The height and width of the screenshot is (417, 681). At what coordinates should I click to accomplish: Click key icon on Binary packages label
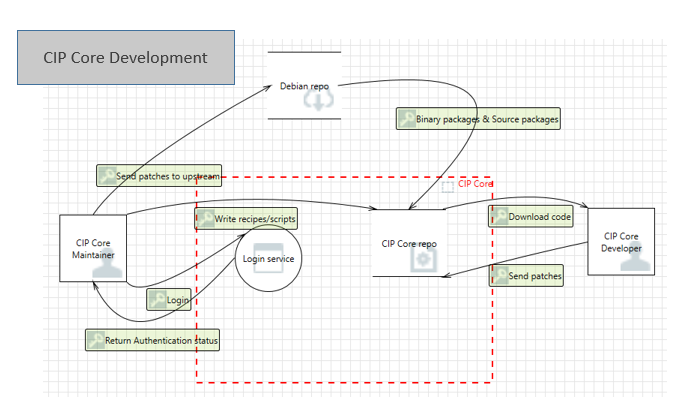click(x=407, y=119)
